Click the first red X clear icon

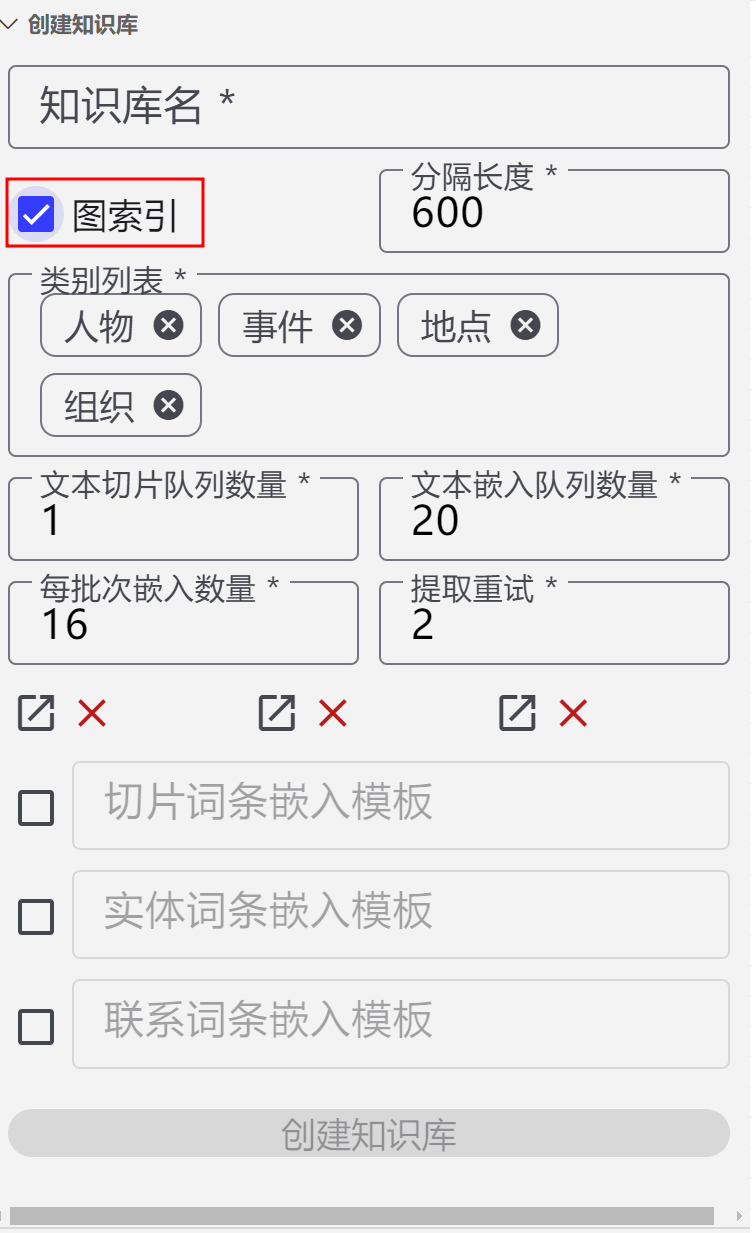(x=92, y=713)
